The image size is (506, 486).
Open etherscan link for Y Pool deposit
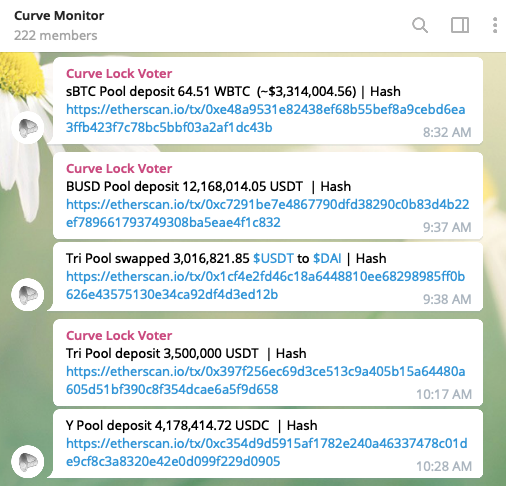(x=267, y=452)
